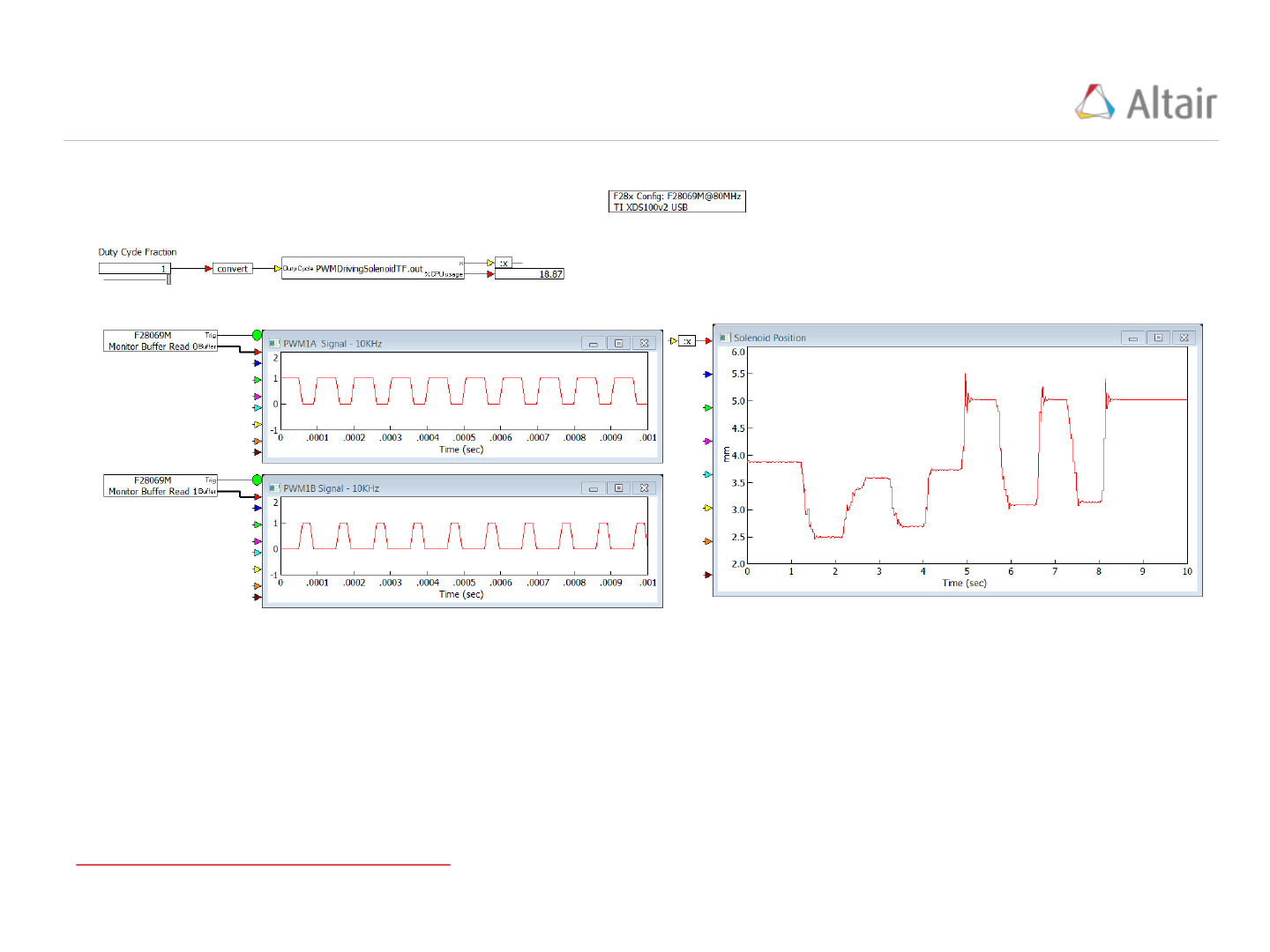Minimize the Solenoid Position plot window
Image resolution: width=1270 pixels, height=952 pixels.
click(x=1133, y=338)
